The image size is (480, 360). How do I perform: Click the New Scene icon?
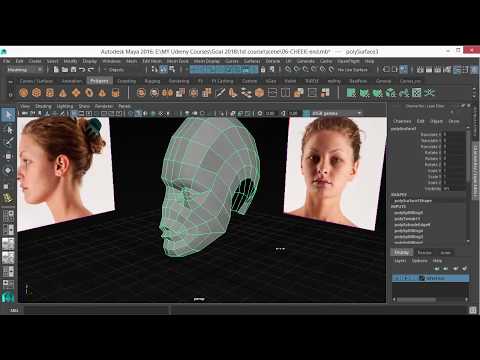pos(56,69)
